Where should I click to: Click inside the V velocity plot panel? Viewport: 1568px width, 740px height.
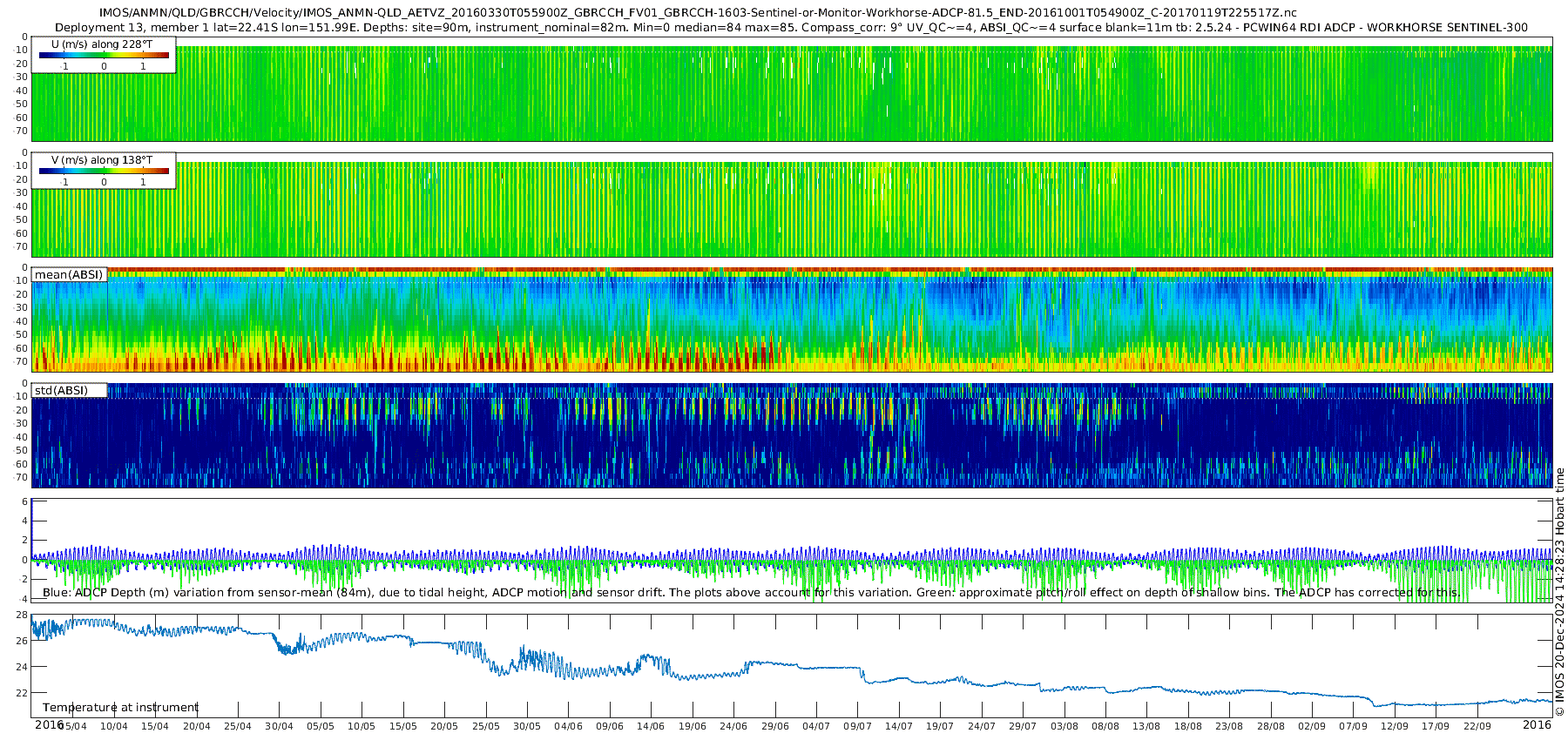[x=791, y=205]
